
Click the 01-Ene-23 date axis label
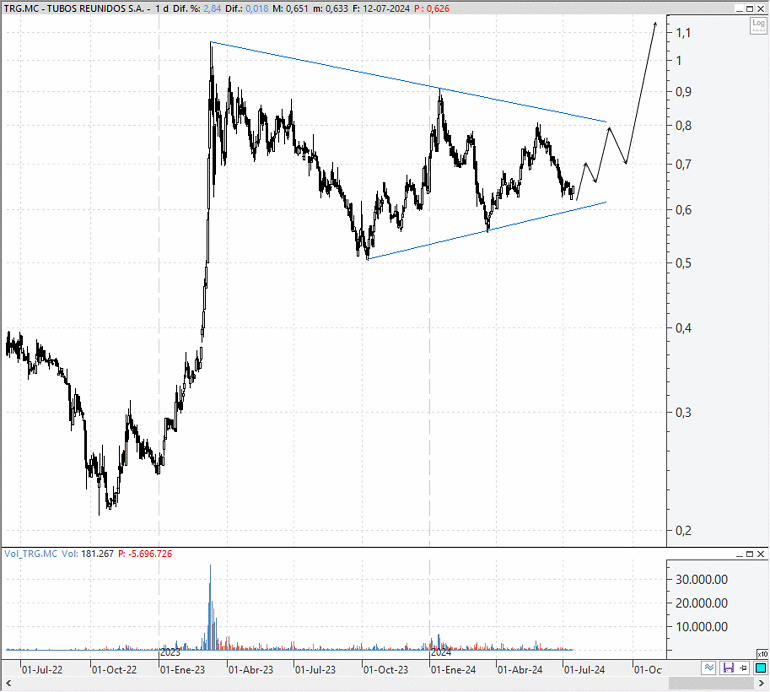point(183,670)
